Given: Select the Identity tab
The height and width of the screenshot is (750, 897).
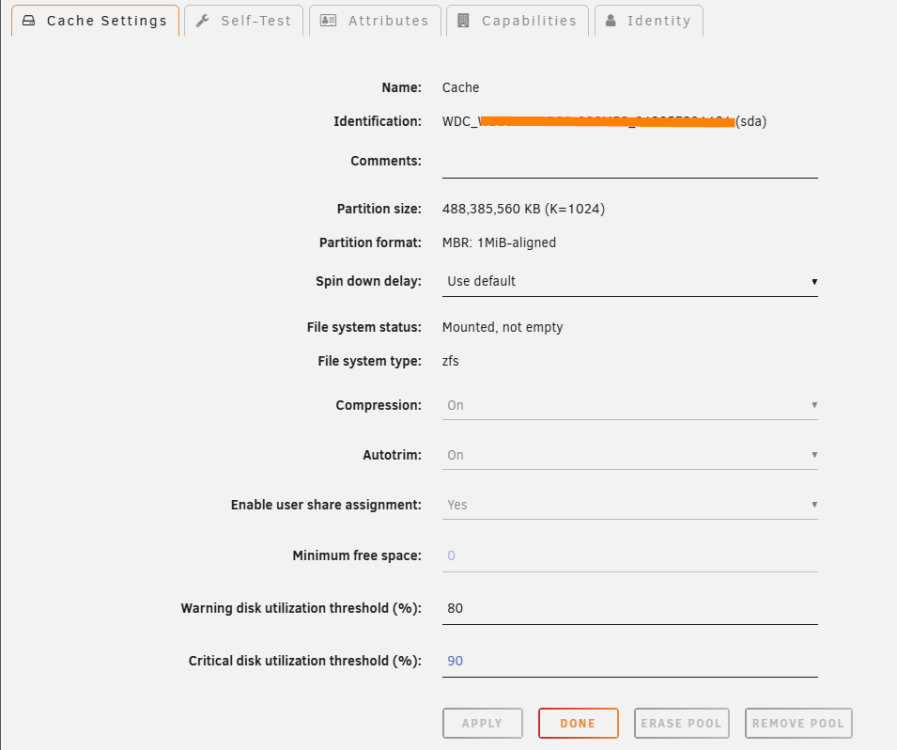Looking at the screenshot, I should coord(649,21).
